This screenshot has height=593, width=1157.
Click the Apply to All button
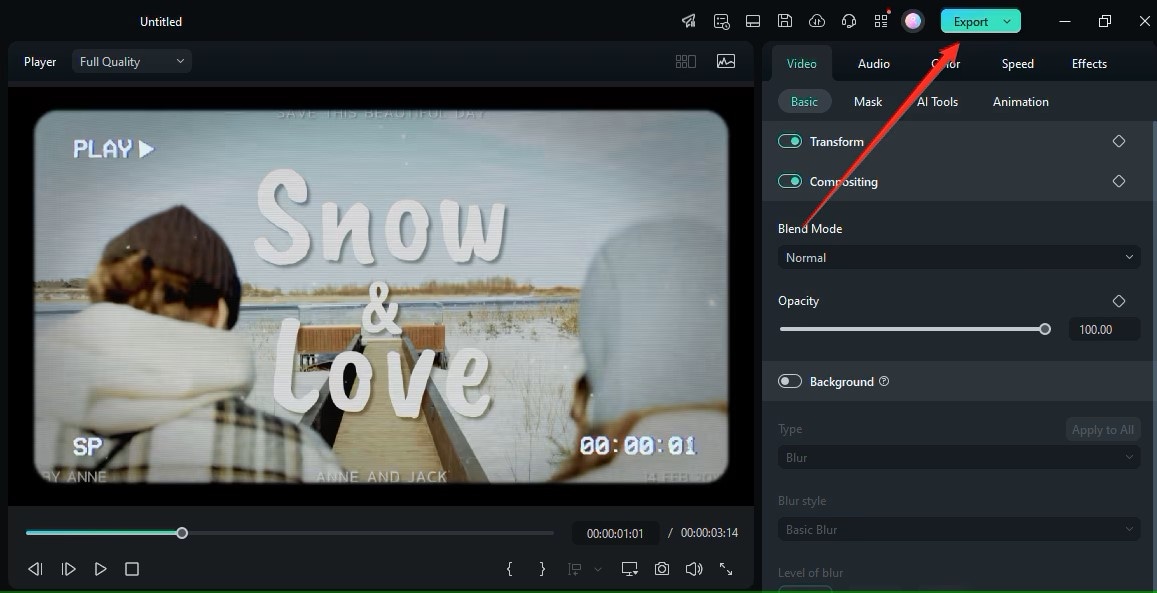1103,430
